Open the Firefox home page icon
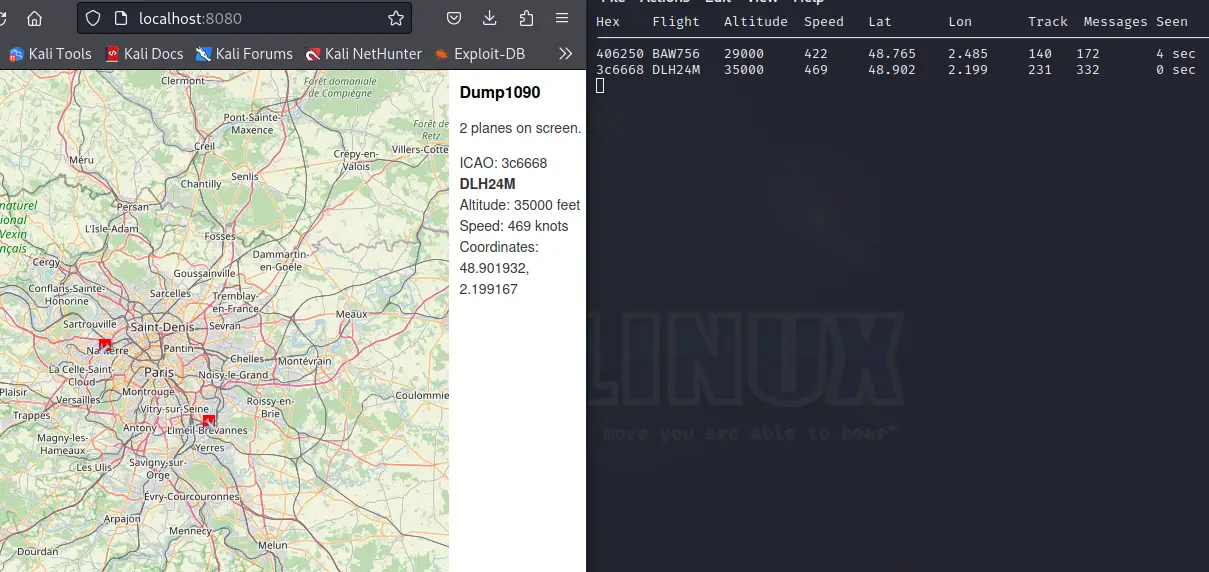The image size is (1209, 572). 34,18
